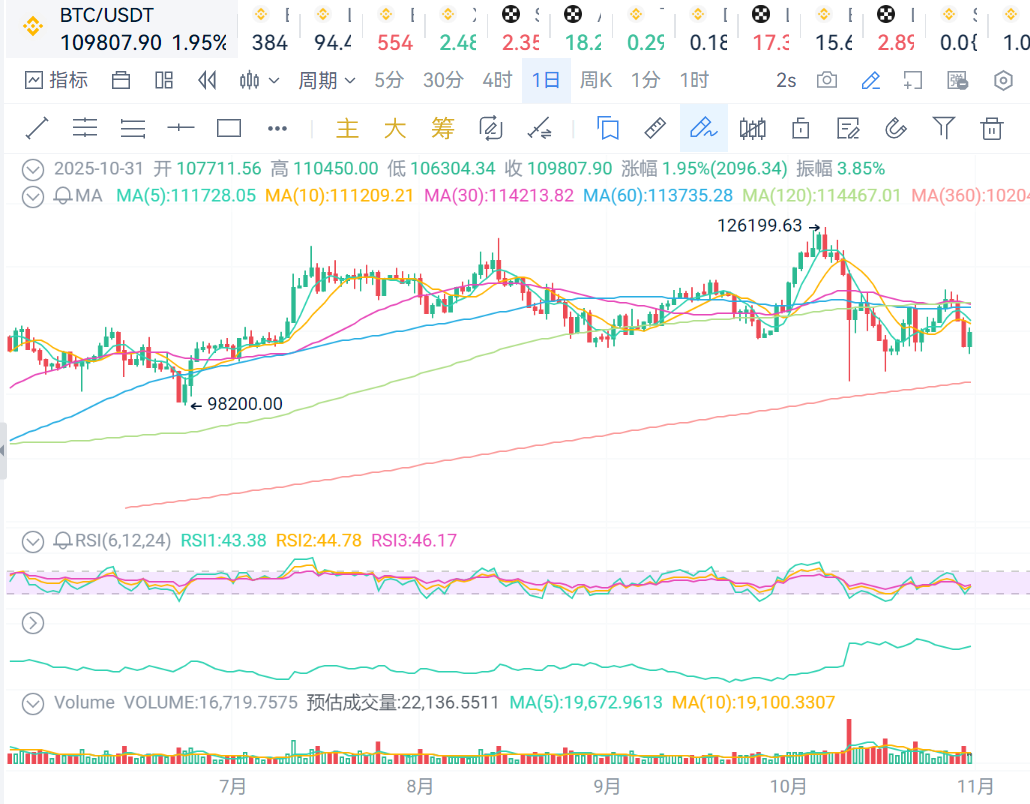The width and height of the screenshot is (1030, 804).
Task: Switch to the 周K weekly timeframe
Action: click(x=596, y=80)
